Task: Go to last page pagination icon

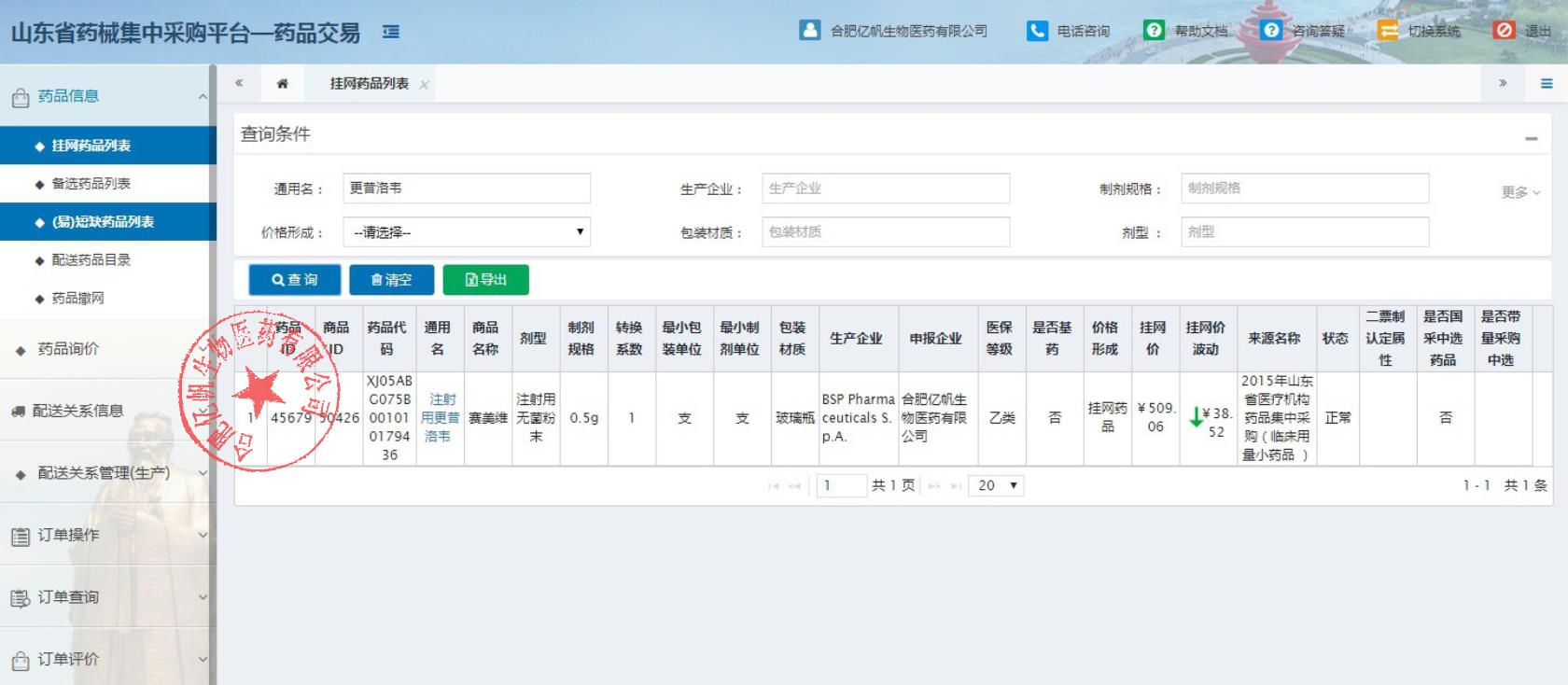Action: [956, 486]
